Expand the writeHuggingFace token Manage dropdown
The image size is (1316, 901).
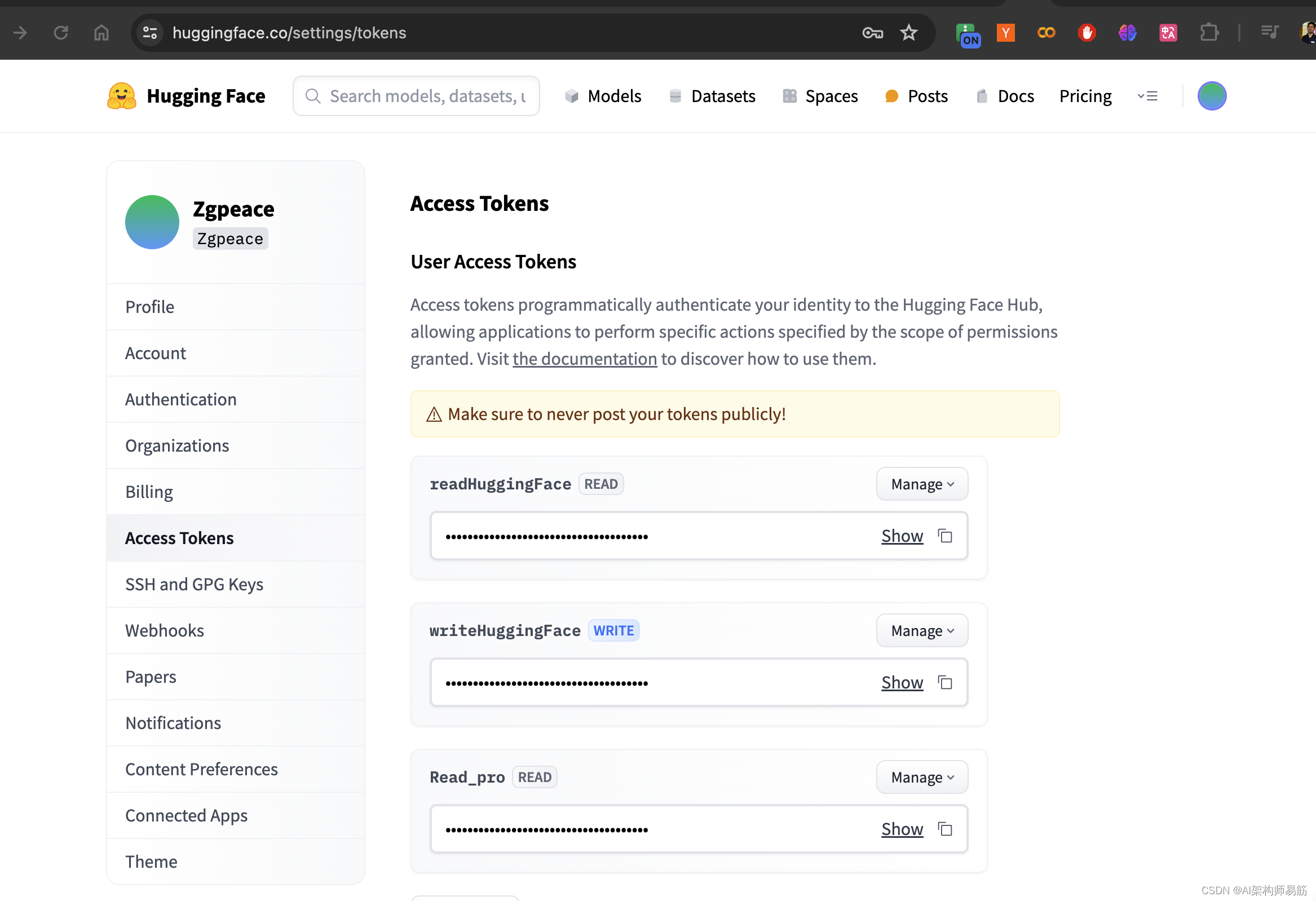tap(921, 631)
